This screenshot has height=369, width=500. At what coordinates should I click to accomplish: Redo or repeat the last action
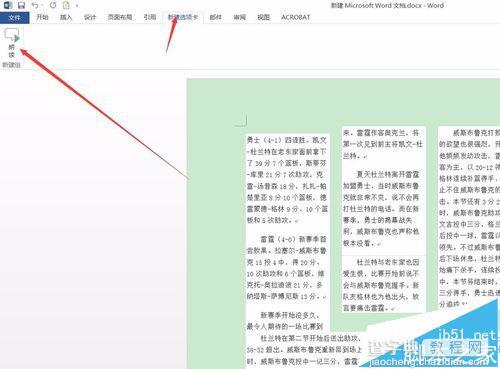(x=53, y=5)
